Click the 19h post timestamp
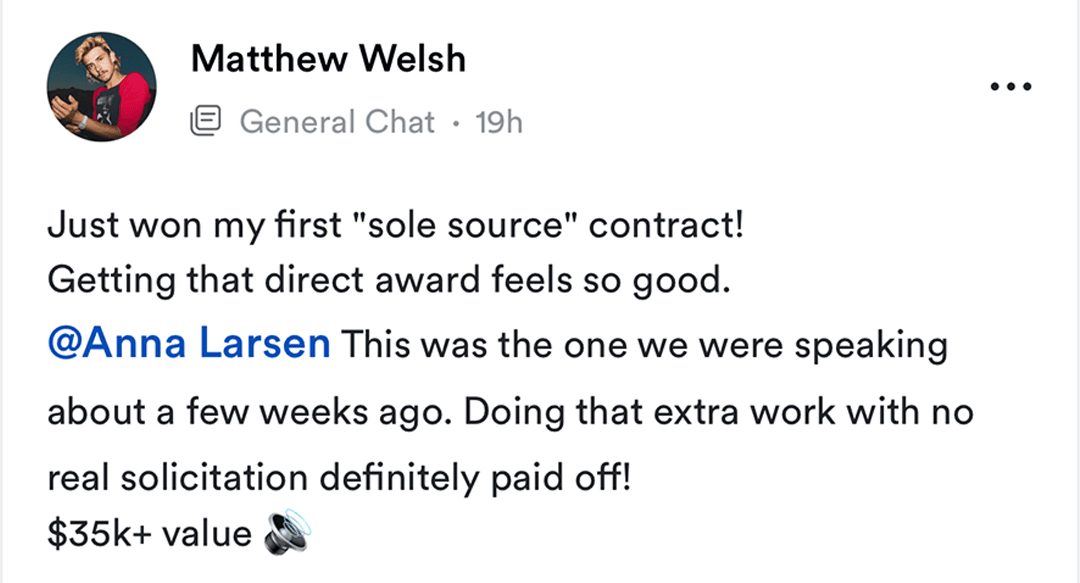The width and height of the screenshot is (1080, 583). click(499, 122)
